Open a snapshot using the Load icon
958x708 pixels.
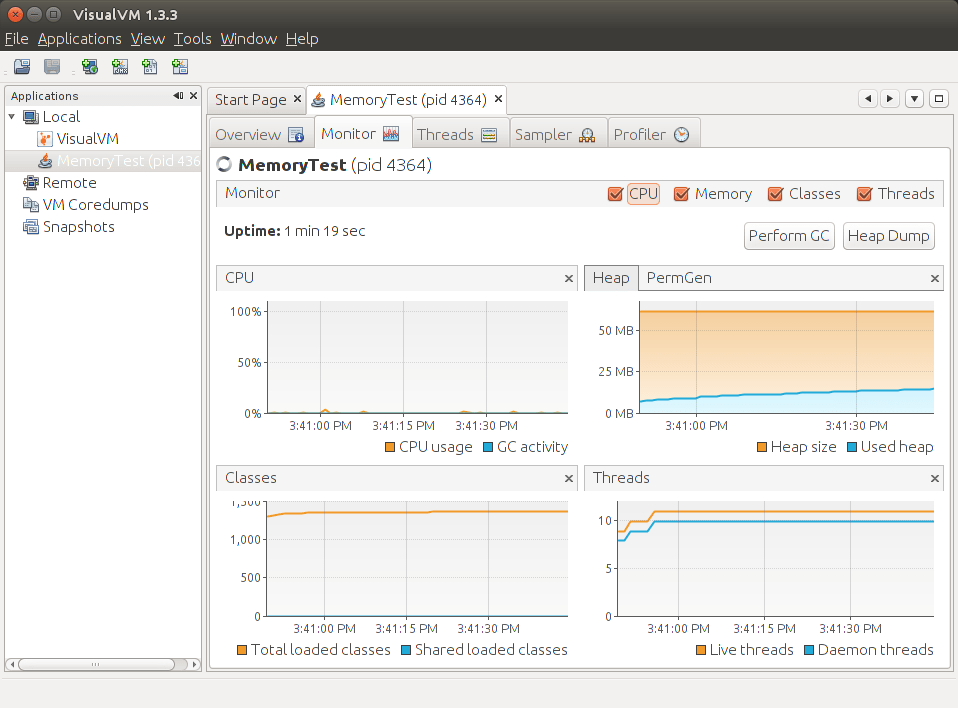pos(22,67)
